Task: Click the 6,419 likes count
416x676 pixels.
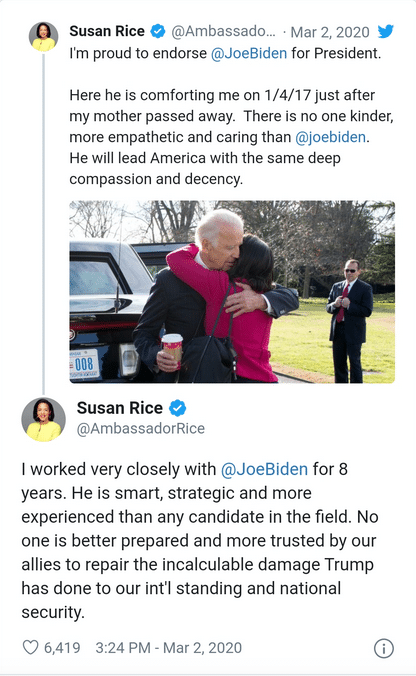Action: click(x=62, y=648)
